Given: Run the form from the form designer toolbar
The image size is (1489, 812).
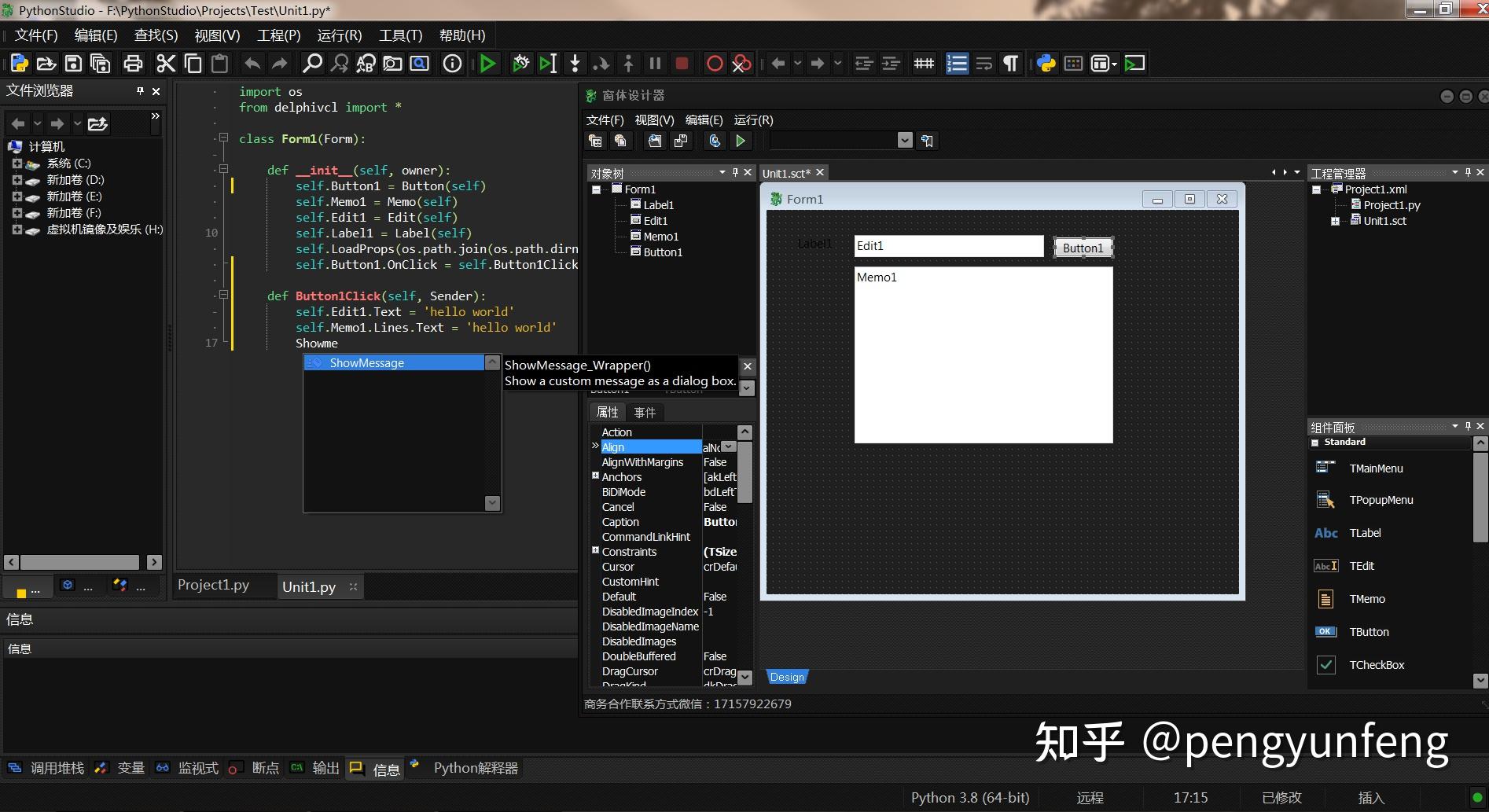Looking at the screenshot, I should (x=740, y=141).
